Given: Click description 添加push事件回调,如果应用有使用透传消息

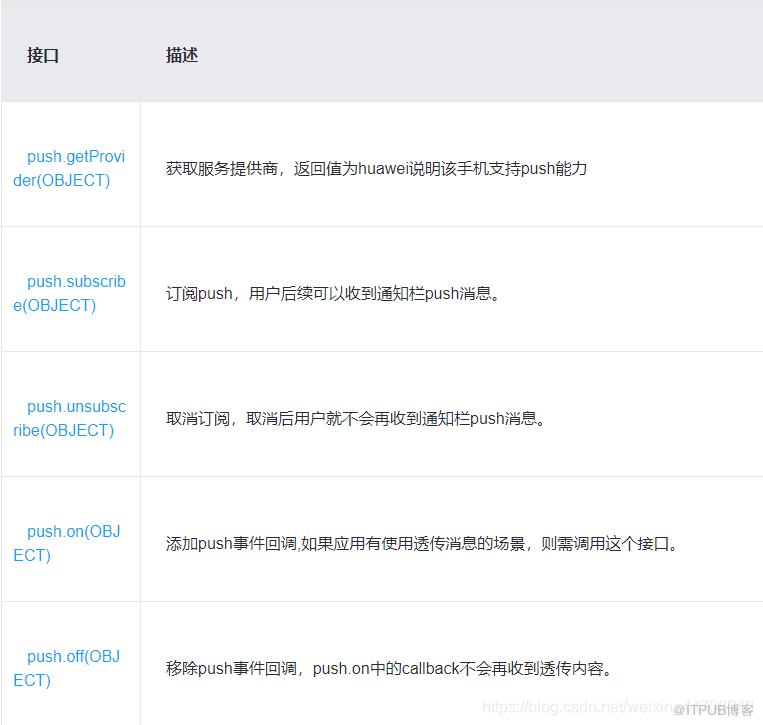Looking at the screenshot, I should pyautogui.click(x=422, y=544).
